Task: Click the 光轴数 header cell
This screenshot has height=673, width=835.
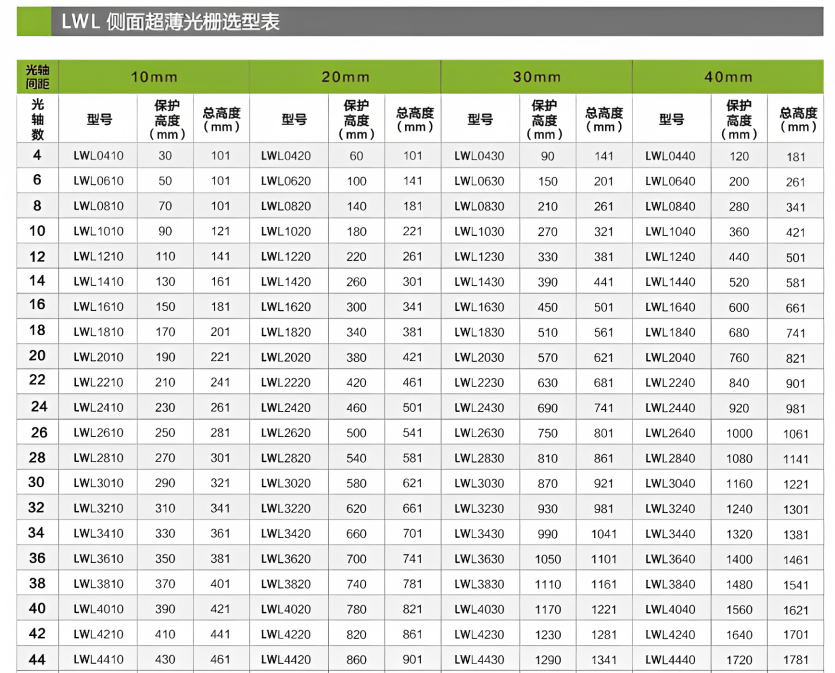Action: [x=37, y=119]
